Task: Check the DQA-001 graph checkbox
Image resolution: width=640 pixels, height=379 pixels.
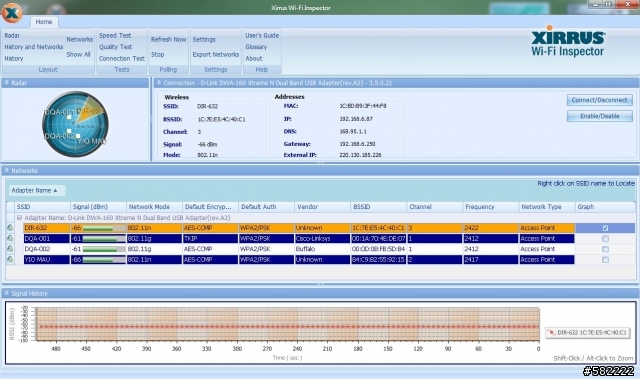Action: 605,239
